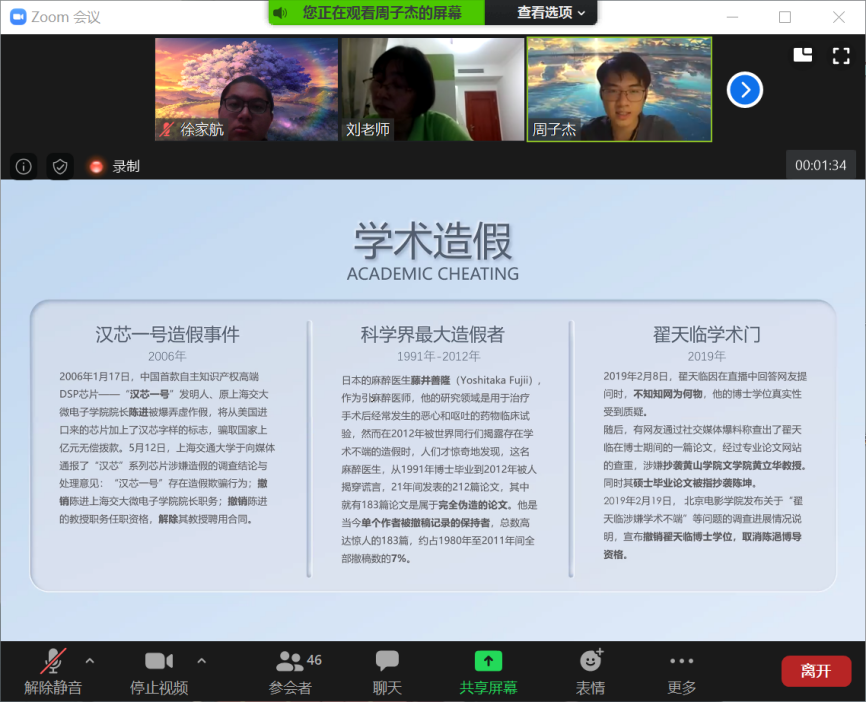Open the 参会者 participants panel
Image resolution: width=866 pixels, height=702 pixels.
point(291,671)
